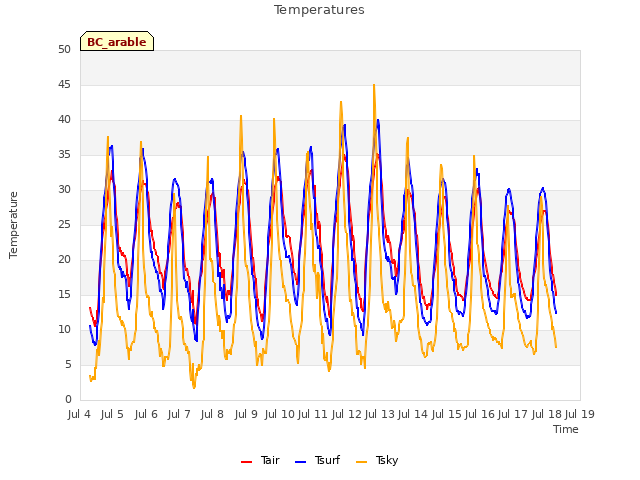Click the 40 y-axis tick label
Image resolution: width=640 pixels, height=480 pixels.
(x=64, y=120)
